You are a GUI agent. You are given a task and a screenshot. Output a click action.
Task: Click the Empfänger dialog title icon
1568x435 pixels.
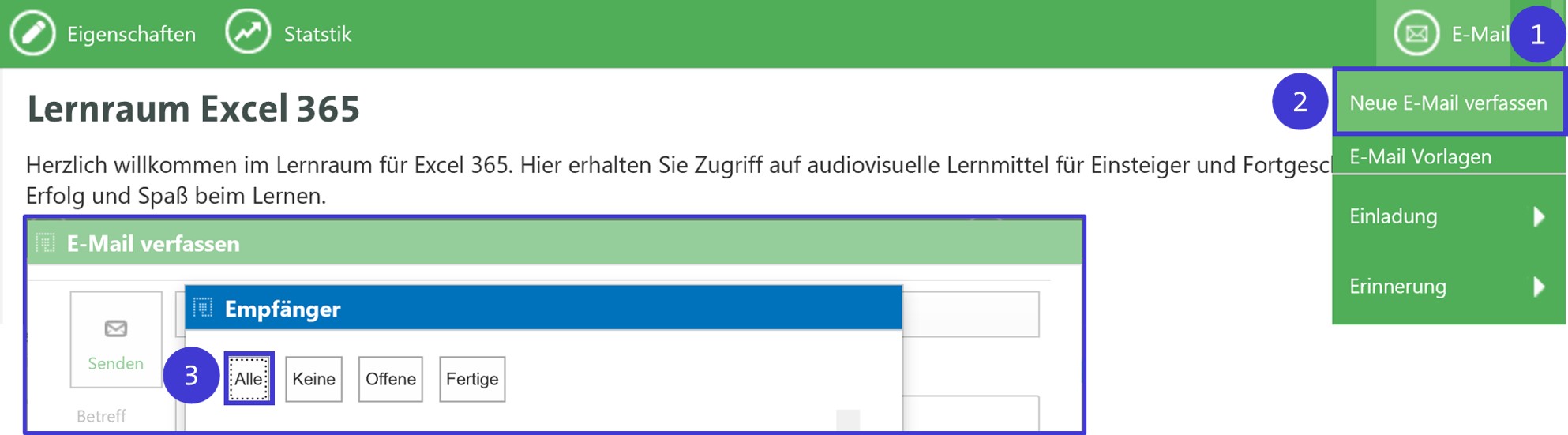coord(203,307)
